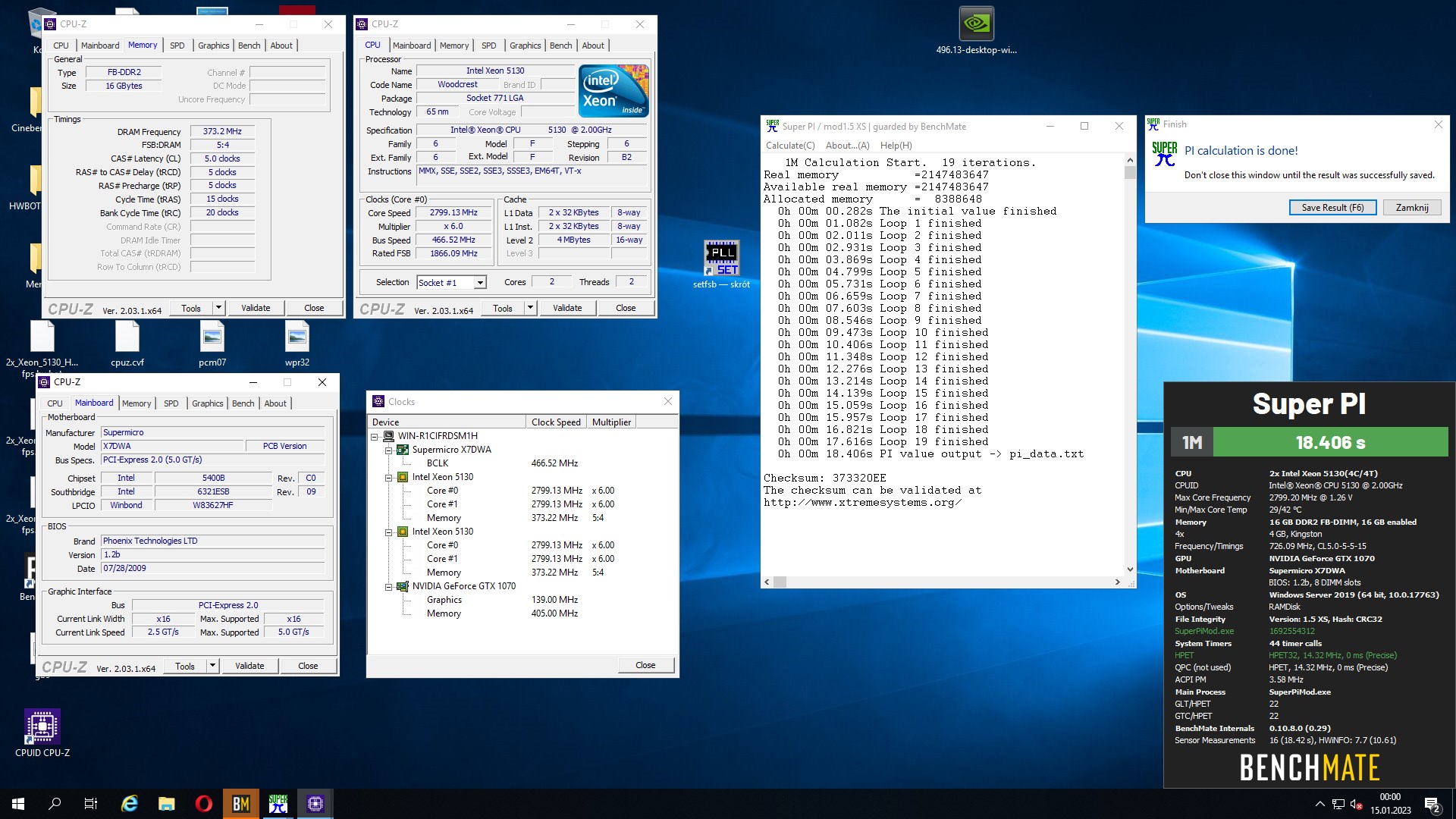Click the Chipset model 5400B field
Viewport: 1456px width, 819px height.
213,479
